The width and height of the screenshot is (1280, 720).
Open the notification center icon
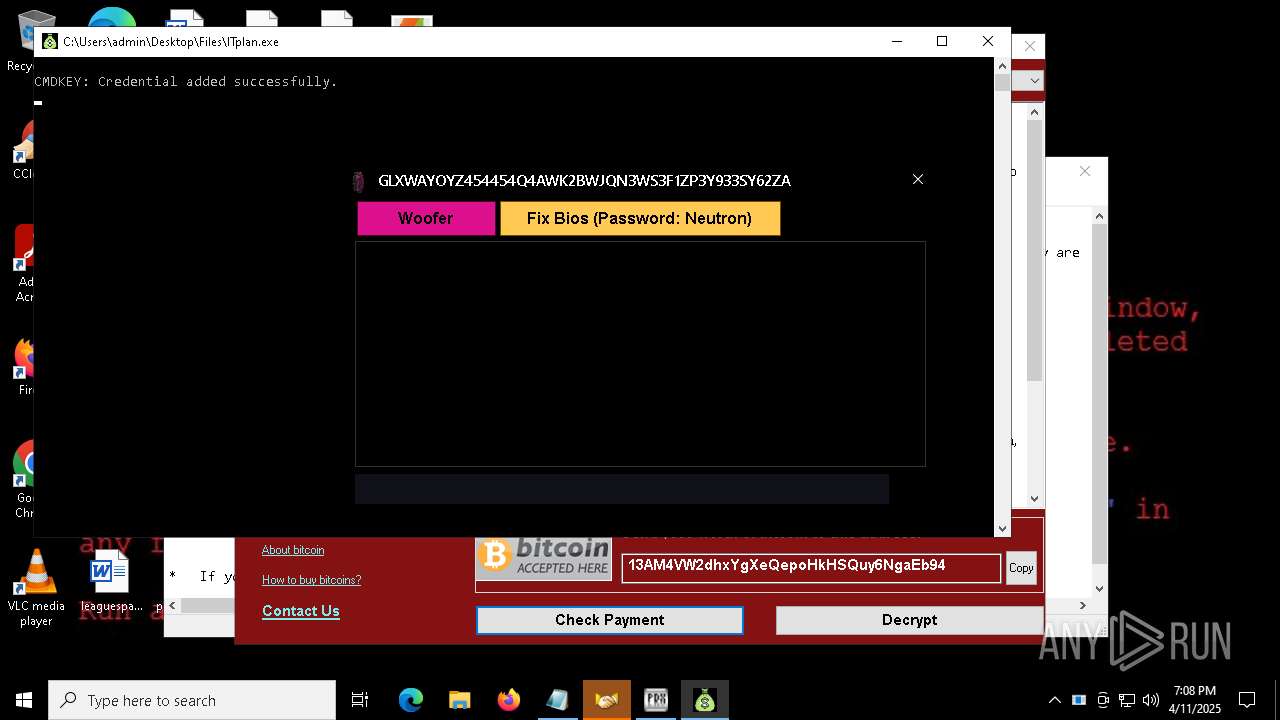1247,700
